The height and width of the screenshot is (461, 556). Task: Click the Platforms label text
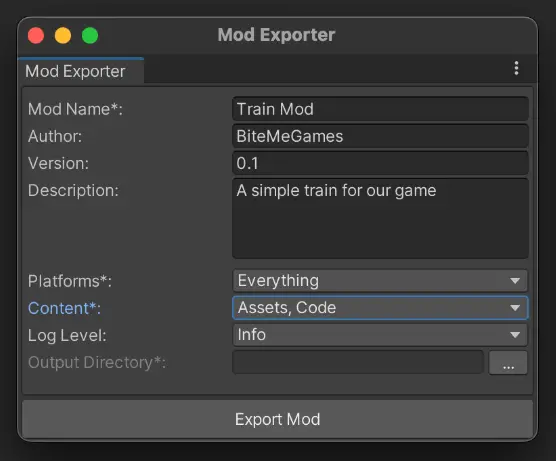70,281
